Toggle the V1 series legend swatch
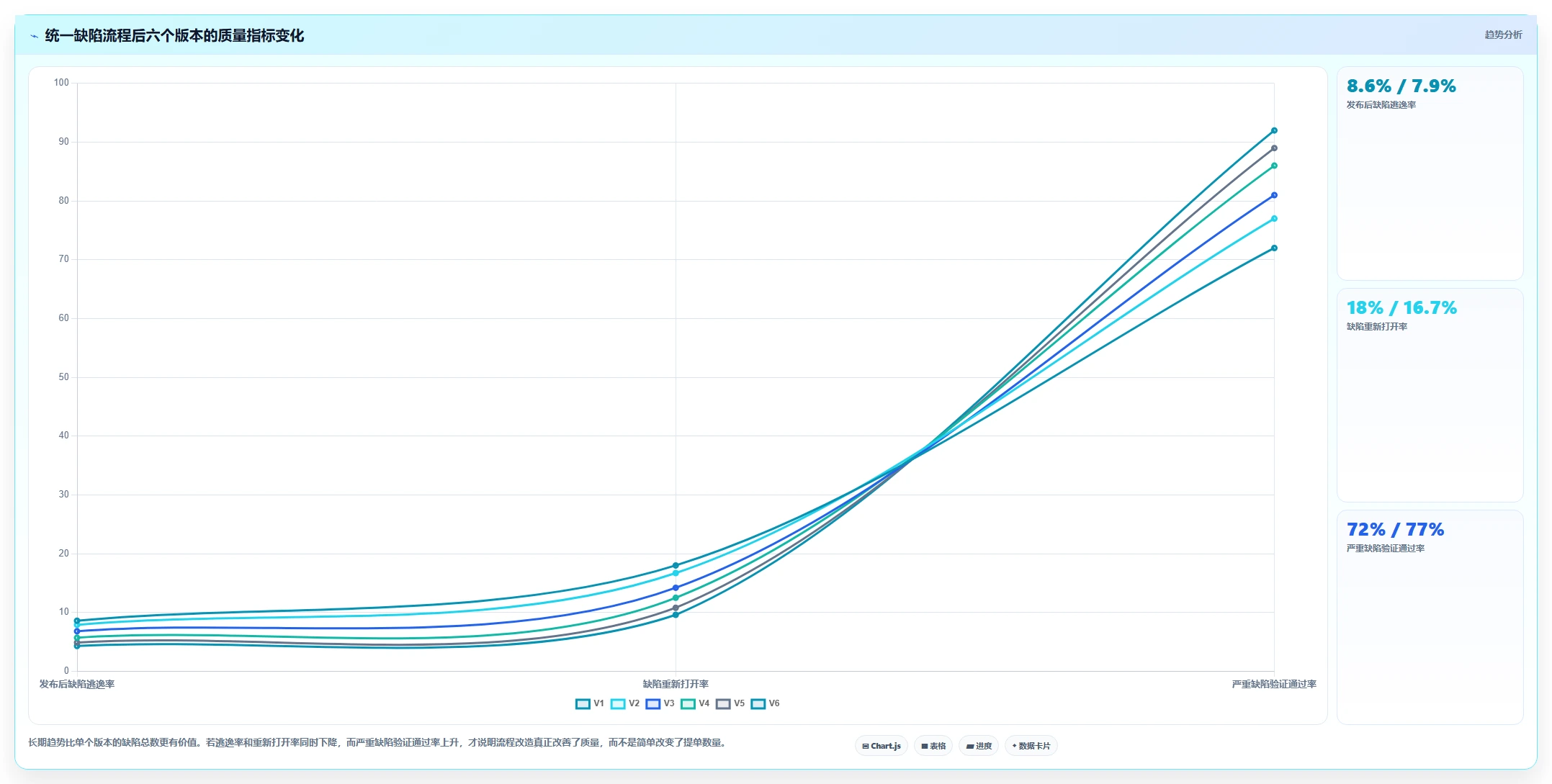Viewport: 1552px width, 784px height. tap(583, 704)
